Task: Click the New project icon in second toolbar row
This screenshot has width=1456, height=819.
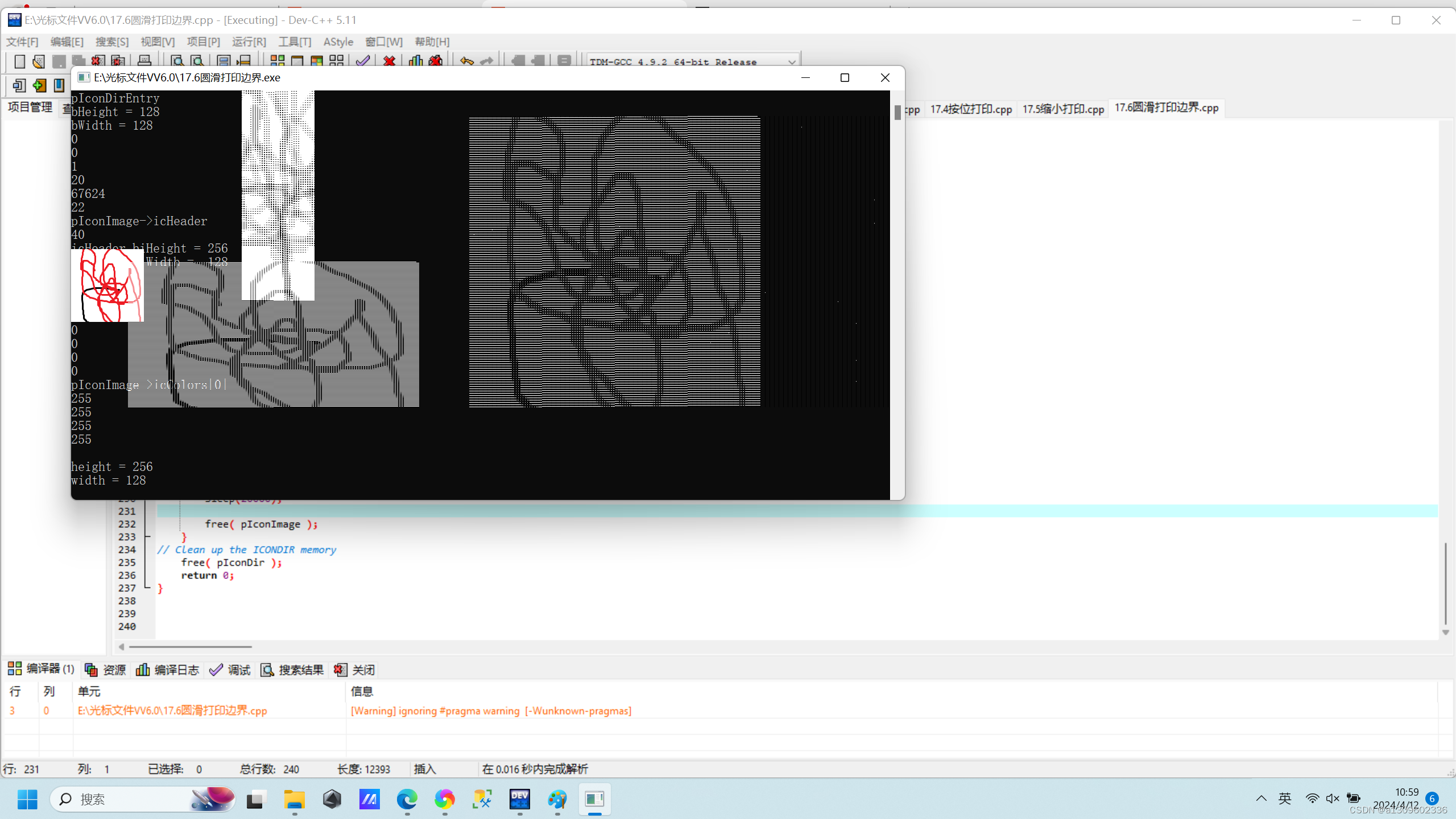Action: coord(19,85)
